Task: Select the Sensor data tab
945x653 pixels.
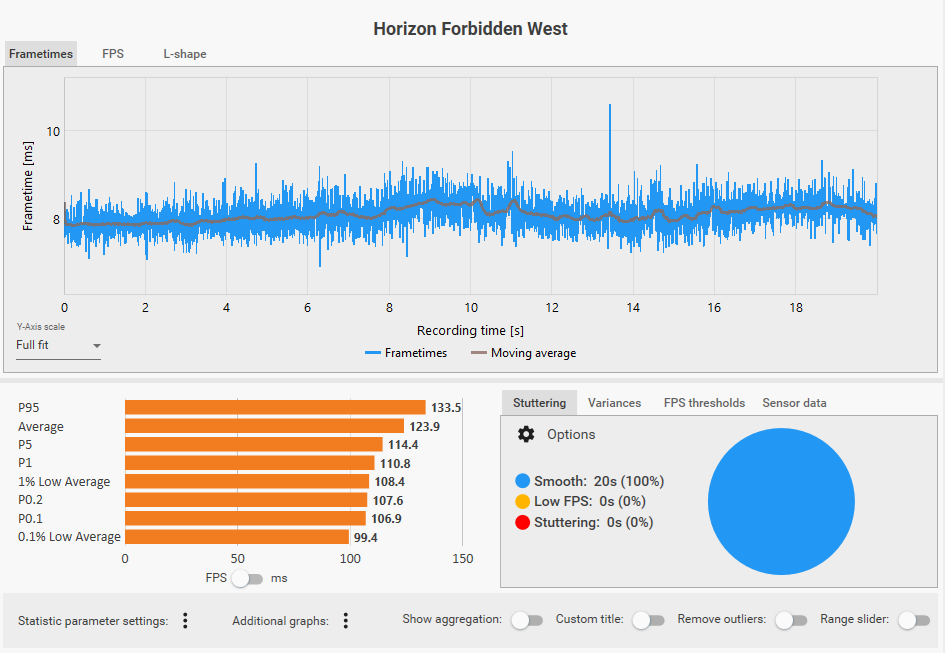Action: [x=794, y=403]
